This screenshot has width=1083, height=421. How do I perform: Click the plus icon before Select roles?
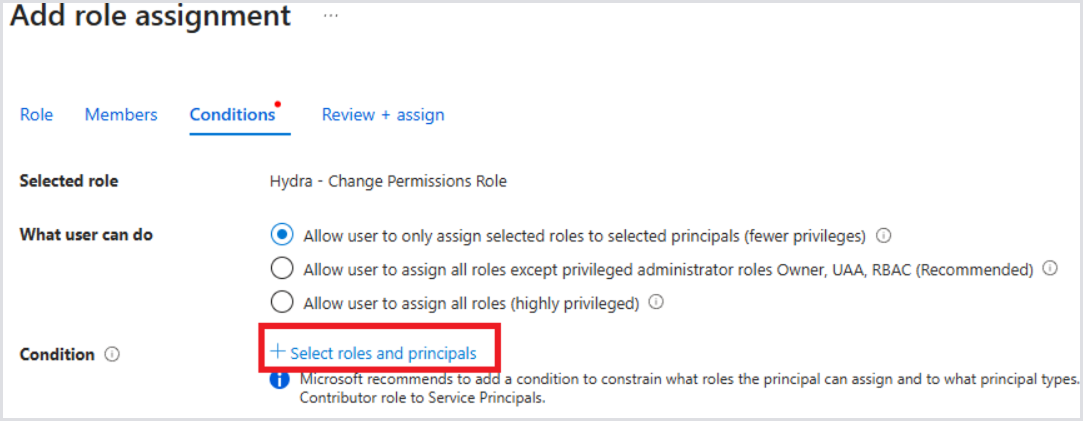click(x=278, y=353)
